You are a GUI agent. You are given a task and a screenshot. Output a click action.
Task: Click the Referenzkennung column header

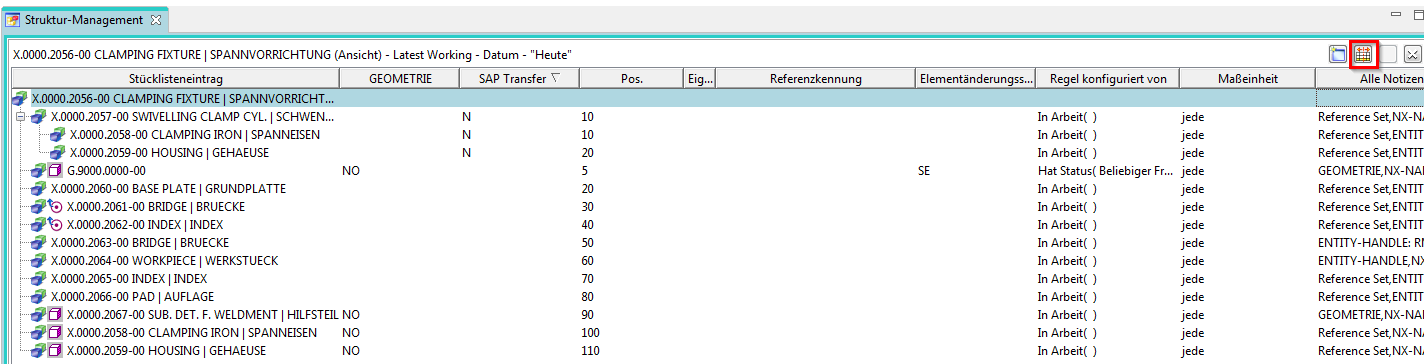815,79
